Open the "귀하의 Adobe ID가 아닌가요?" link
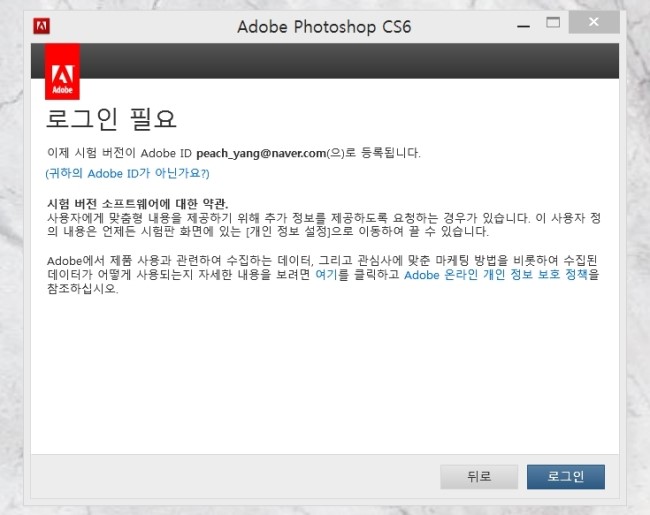 pyautogui.click(x=127, y=173)
